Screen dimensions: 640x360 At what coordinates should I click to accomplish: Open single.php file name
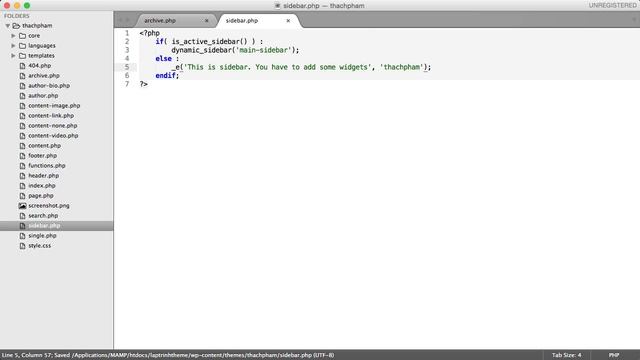42,236
